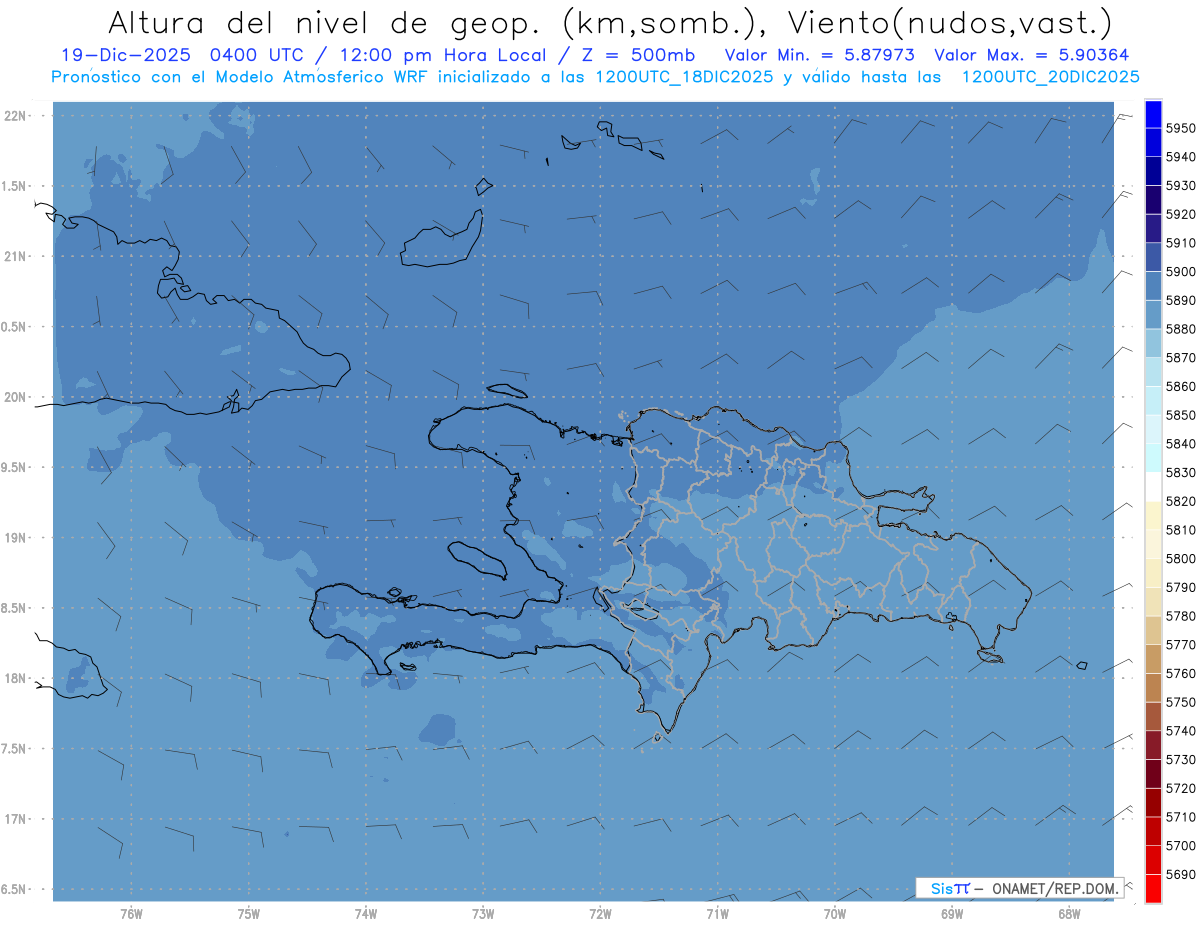Click the longitude axis label "74W"
Image resolution: width=1200 pixels, height=927 pixels.
[366, 915]
